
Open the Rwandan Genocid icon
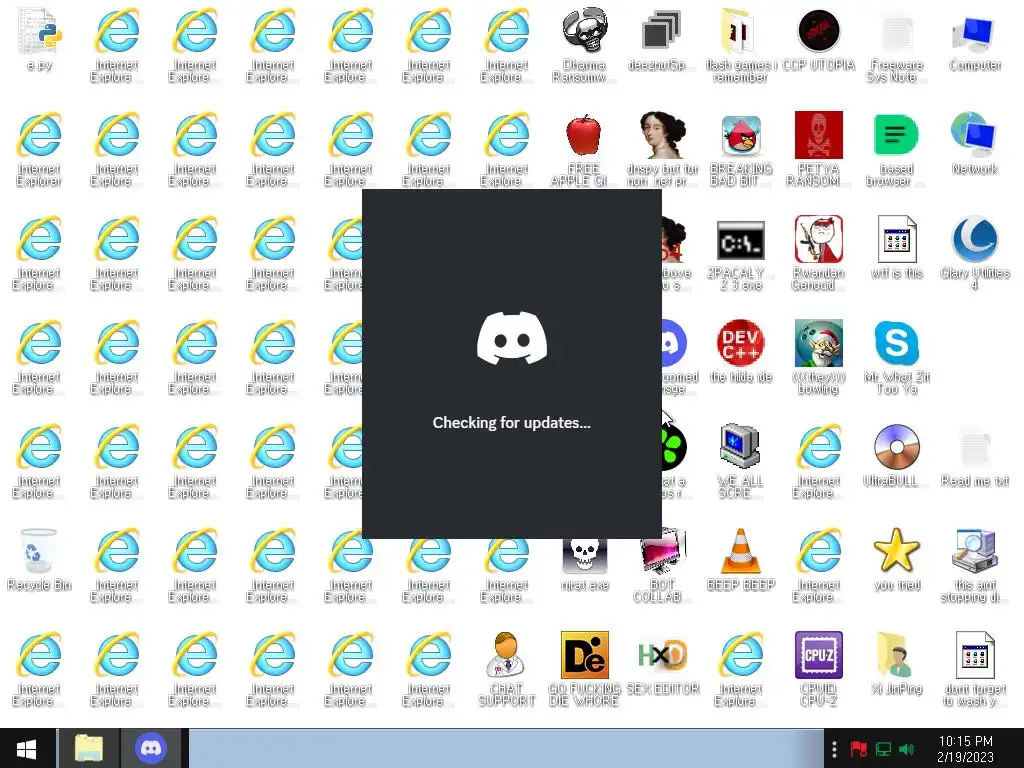tap(818, 239)
